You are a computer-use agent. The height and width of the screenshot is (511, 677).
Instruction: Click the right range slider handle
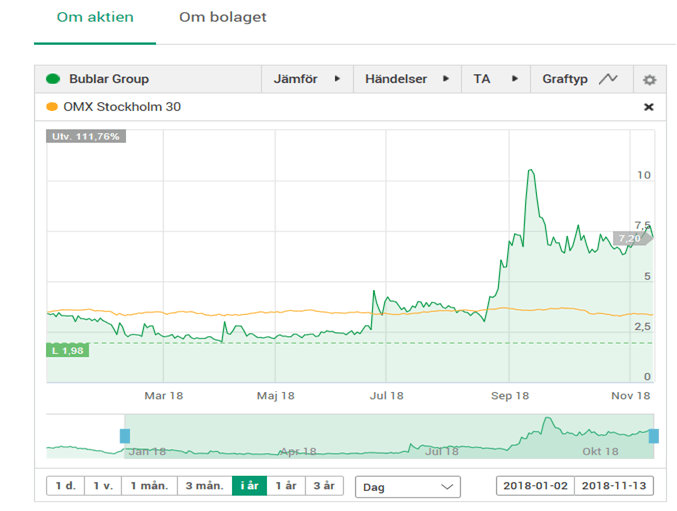coord(654,436)
